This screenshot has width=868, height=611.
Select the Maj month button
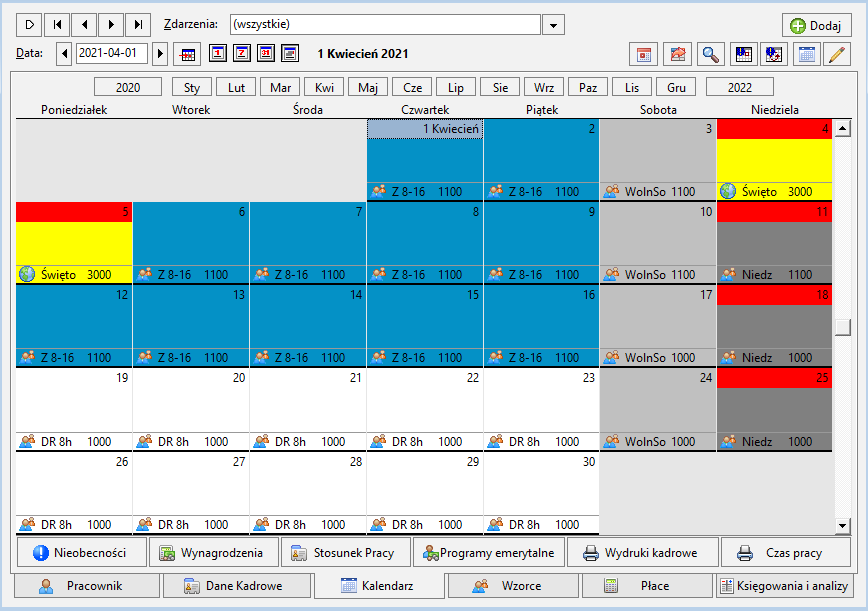point(368,87)
